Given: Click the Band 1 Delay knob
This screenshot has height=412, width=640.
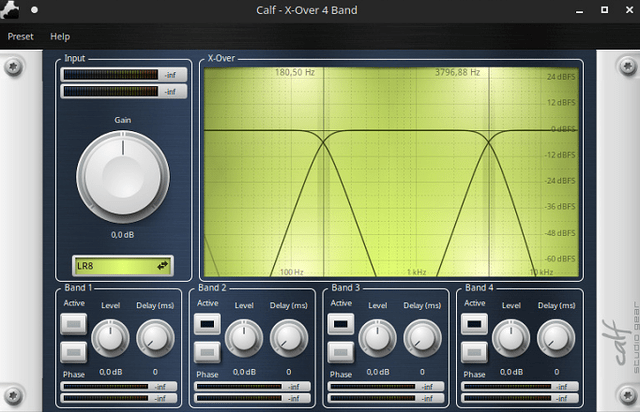Looking at the screenshot, I should coord(155,339).
